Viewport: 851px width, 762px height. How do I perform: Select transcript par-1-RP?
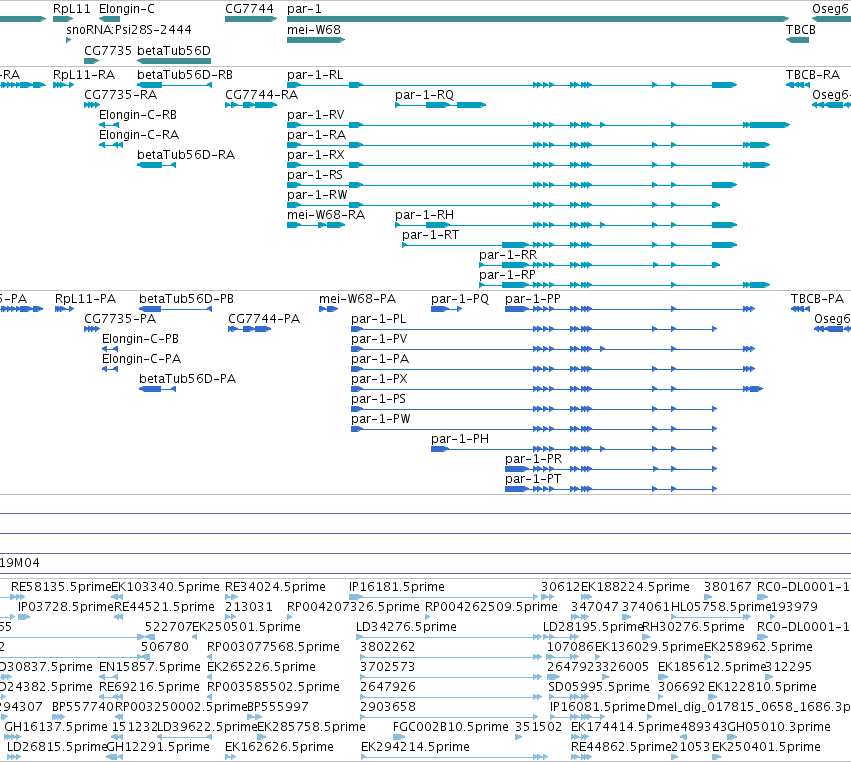(x=624, y=285)
